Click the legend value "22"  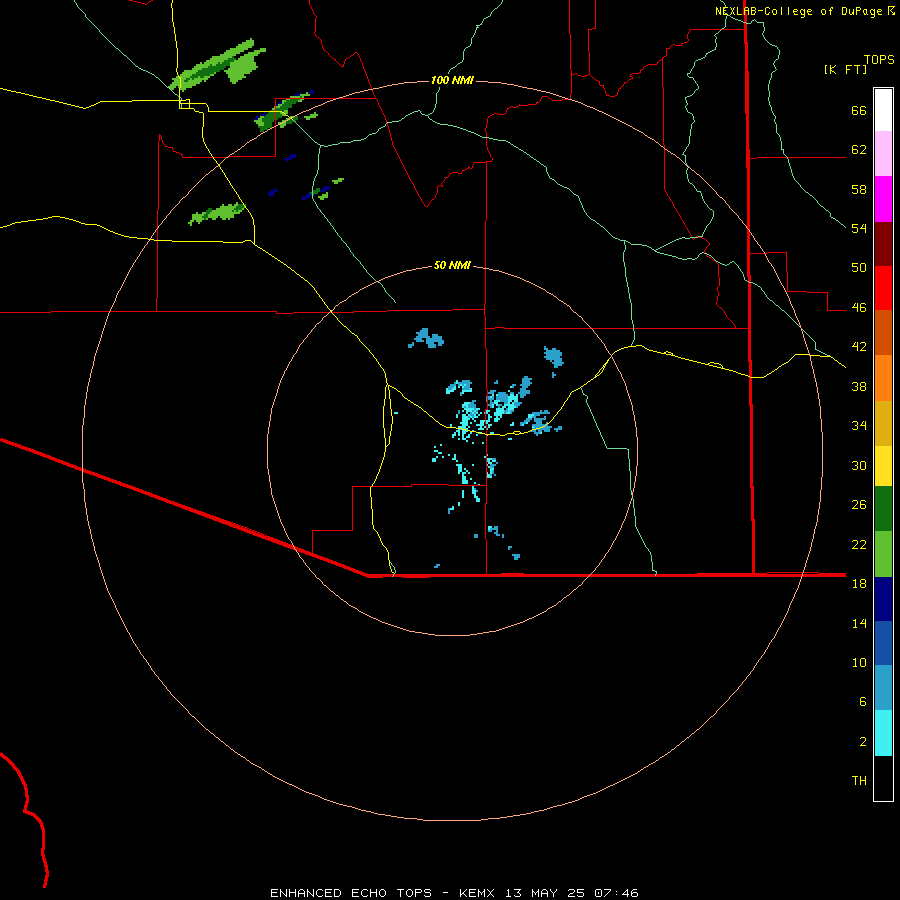click(859, 544)
